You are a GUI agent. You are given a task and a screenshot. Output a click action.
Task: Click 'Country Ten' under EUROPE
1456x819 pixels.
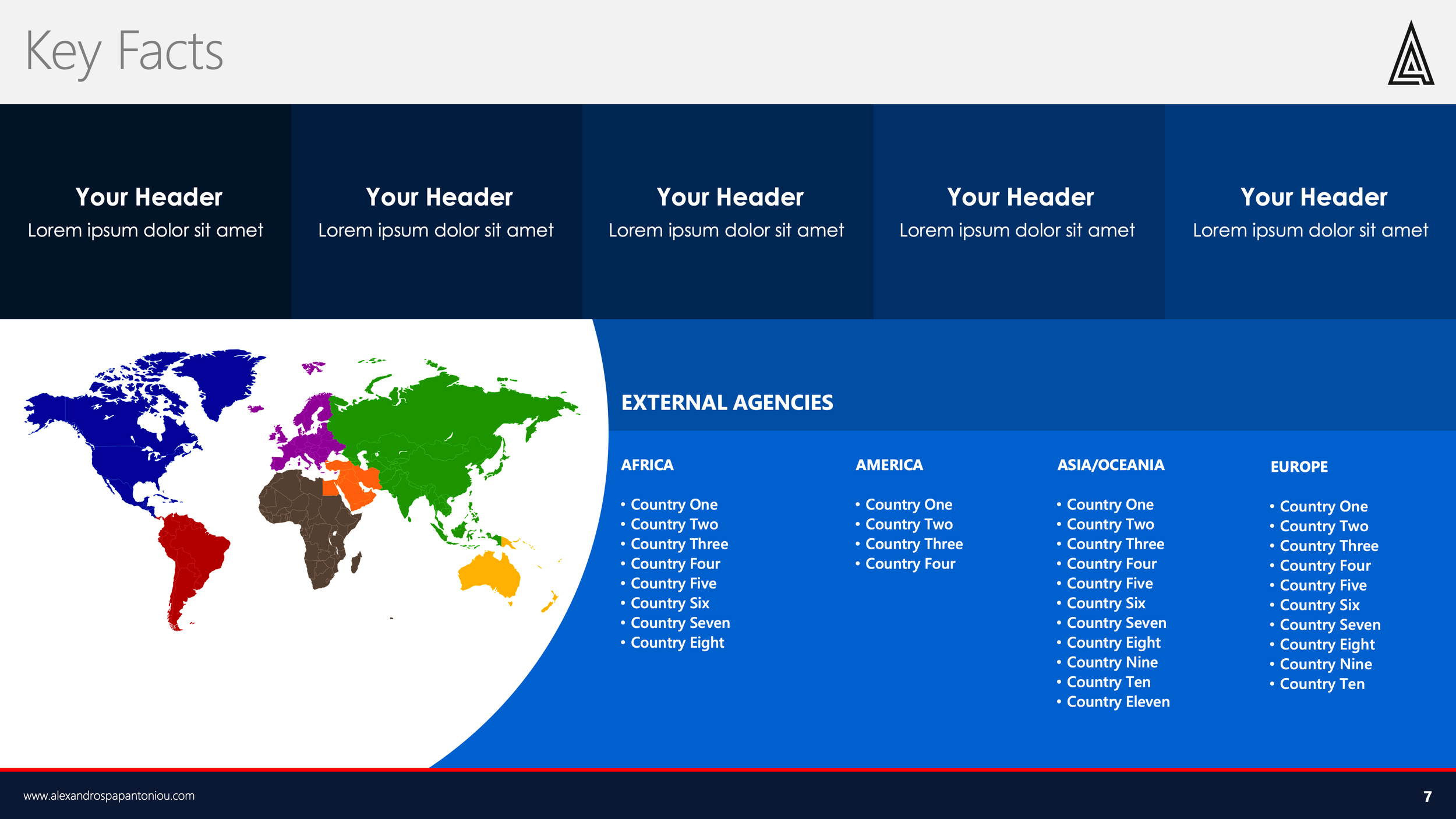[x=1323, y=684]
